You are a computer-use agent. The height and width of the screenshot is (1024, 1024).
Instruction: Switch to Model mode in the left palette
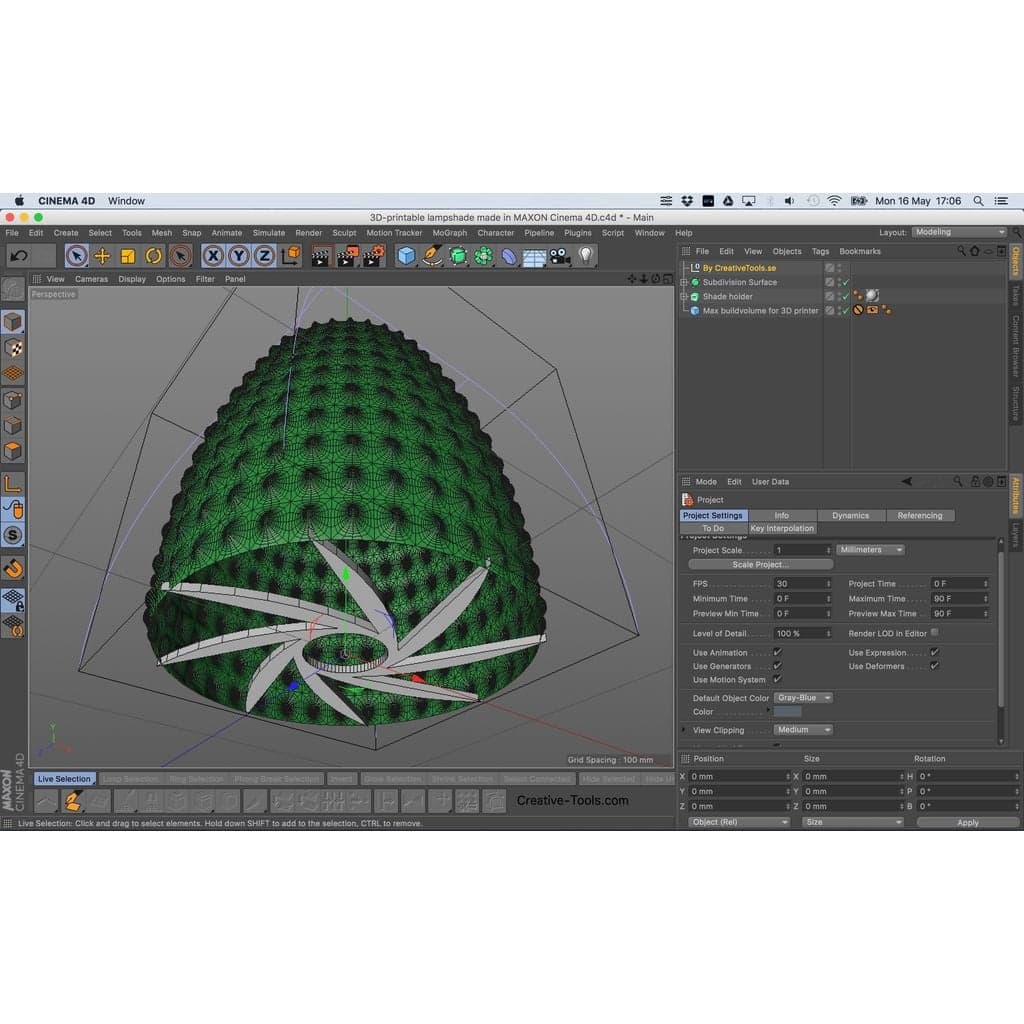coord(12,321)
